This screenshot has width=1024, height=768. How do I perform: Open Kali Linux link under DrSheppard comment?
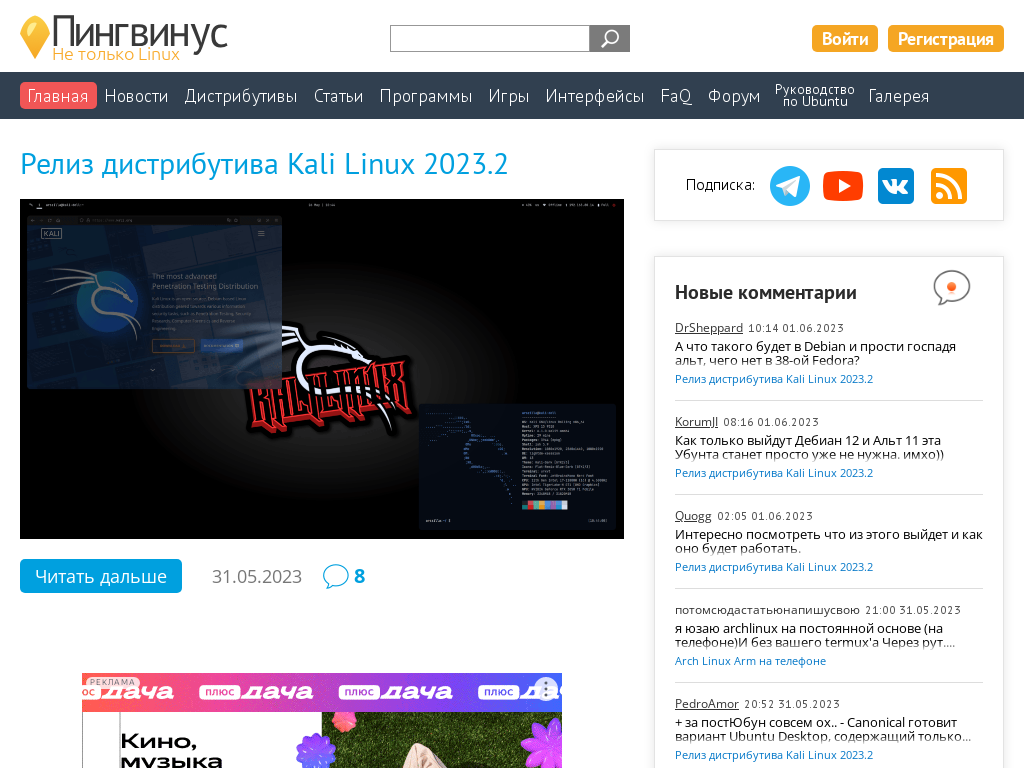(774, 379)
